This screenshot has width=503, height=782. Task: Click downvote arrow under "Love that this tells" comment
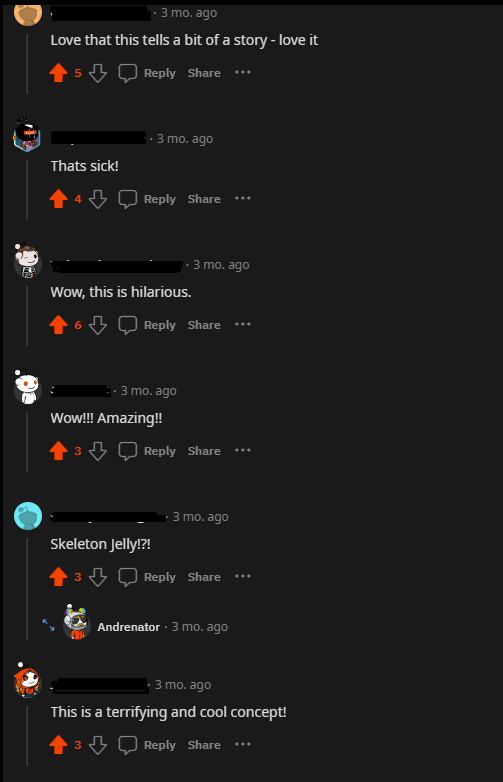point(98,73)
